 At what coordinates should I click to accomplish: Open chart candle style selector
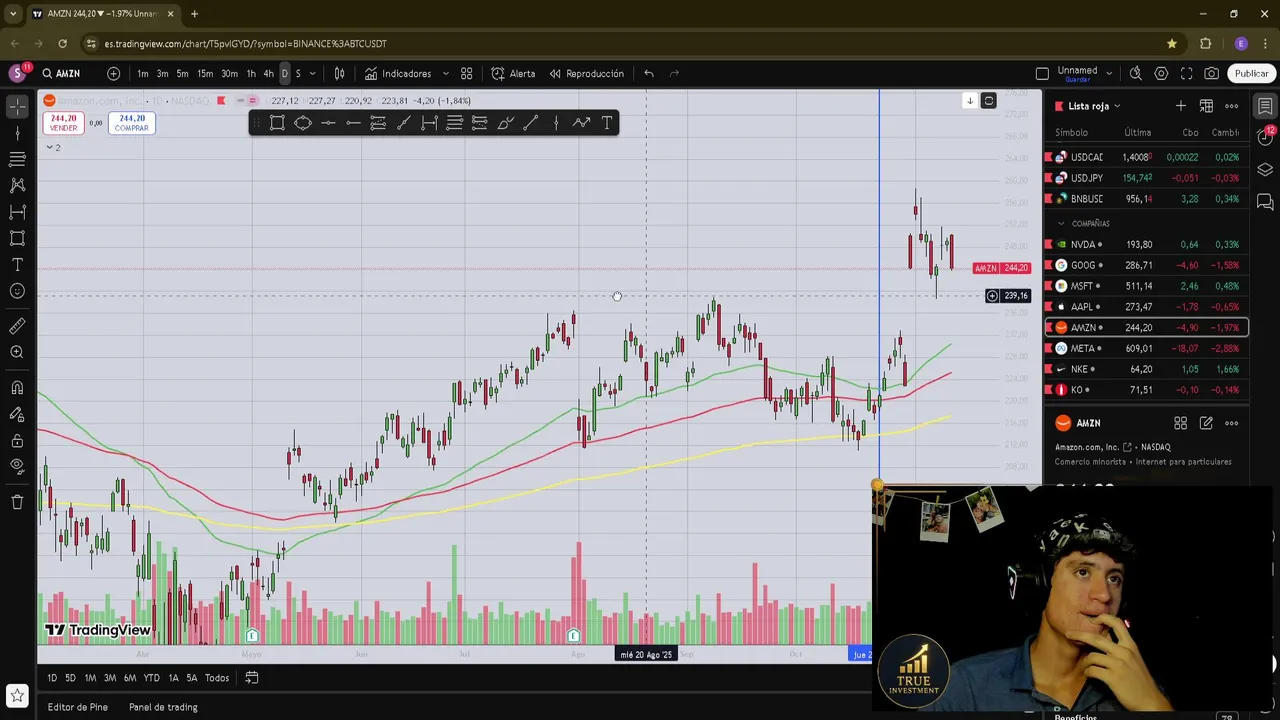(x=339, y=73)
